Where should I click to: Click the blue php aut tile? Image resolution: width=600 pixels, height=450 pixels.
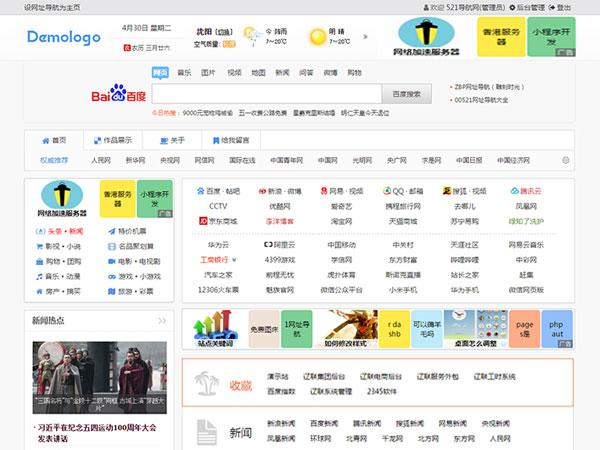(557, 329)
